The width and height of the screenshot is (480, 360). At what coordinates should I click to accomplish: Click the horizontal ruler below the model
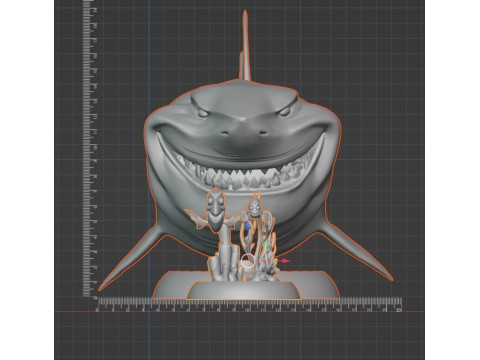click(249, 305)
